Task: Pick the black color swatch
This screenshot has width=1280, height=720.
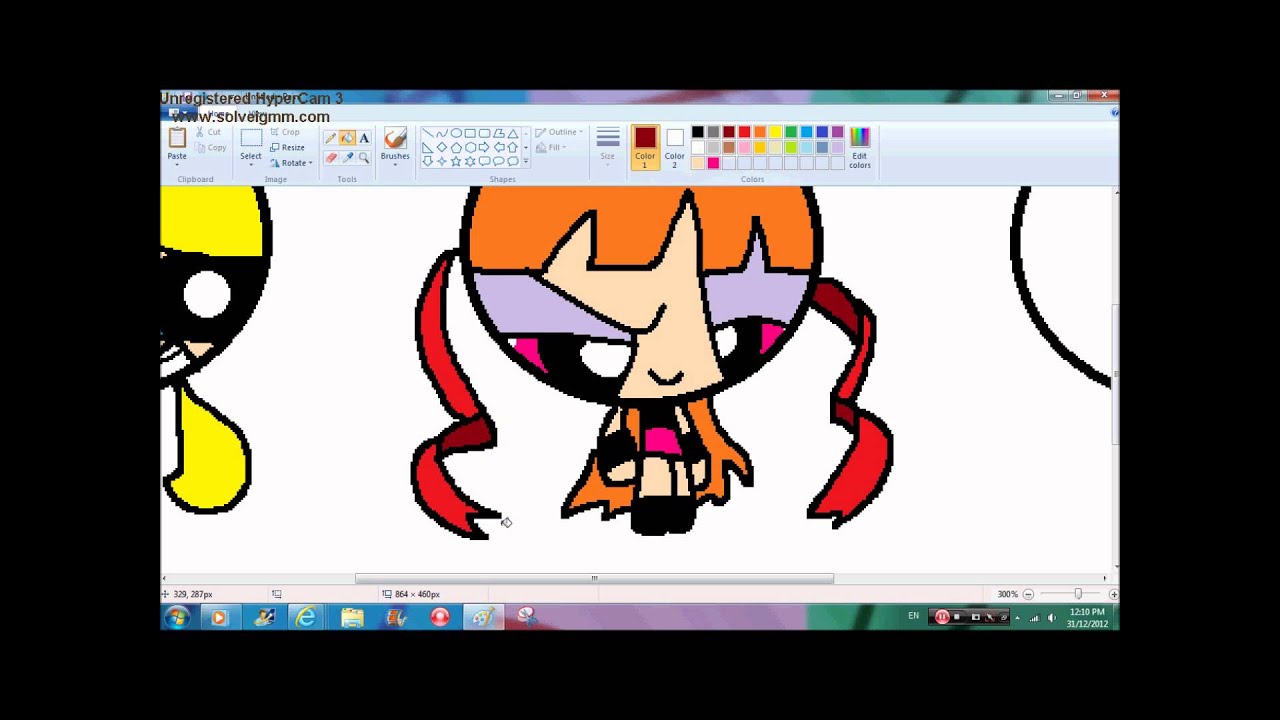Action: (x=698, y=132)
